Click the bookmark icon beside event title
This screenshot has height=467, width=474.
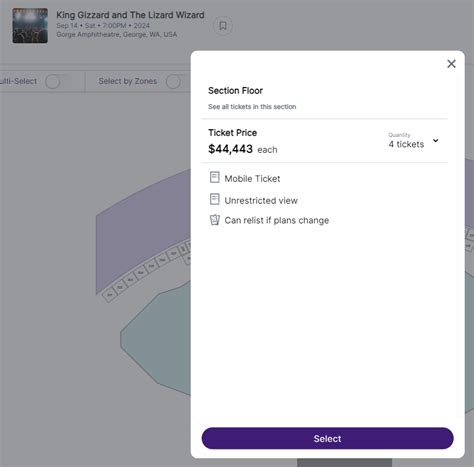[x=223, y=26]
